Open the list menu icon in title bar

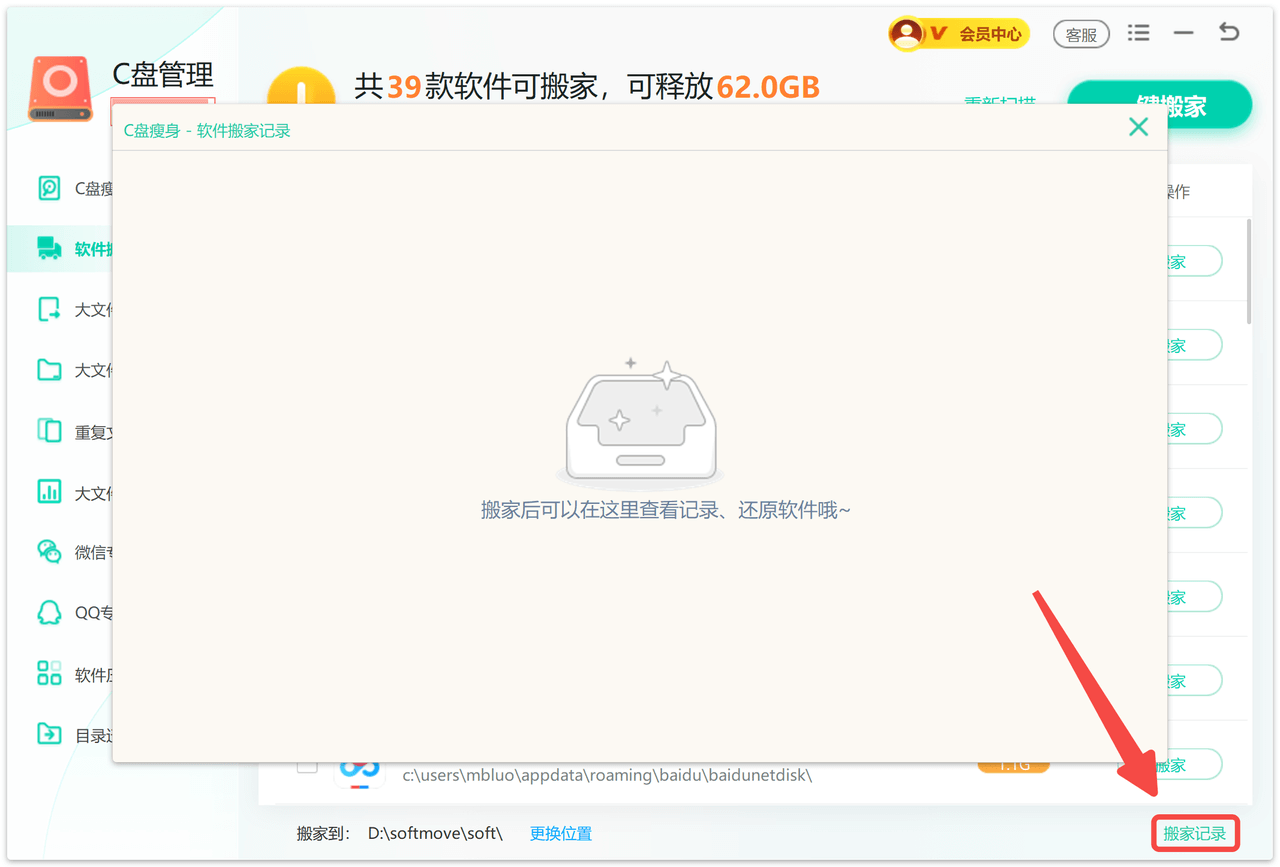click(1138, 33)
